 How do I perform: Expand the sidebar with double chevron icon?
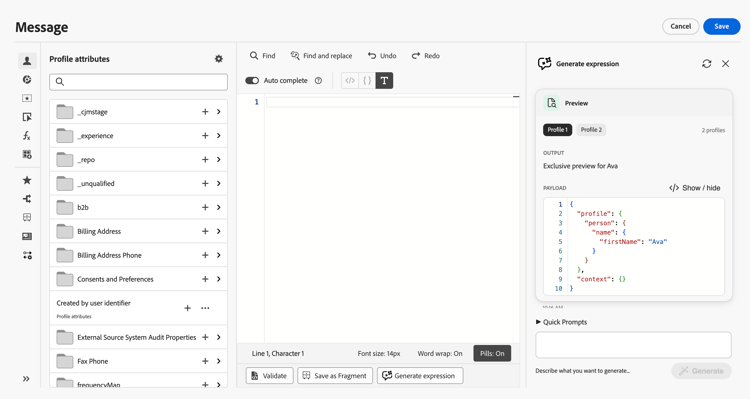click(x=26, y=378)
